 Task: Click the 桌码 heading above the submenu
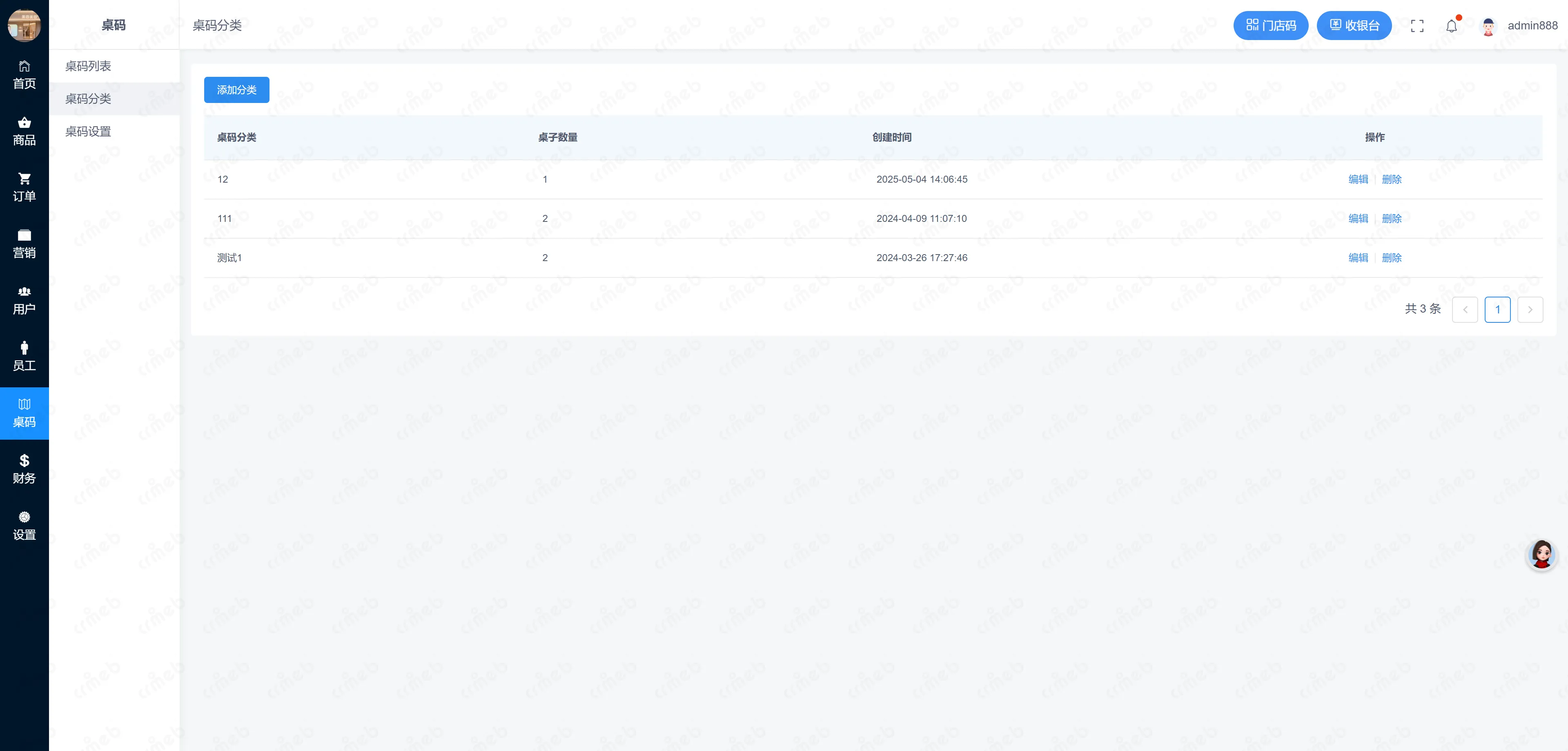point(114,25)
